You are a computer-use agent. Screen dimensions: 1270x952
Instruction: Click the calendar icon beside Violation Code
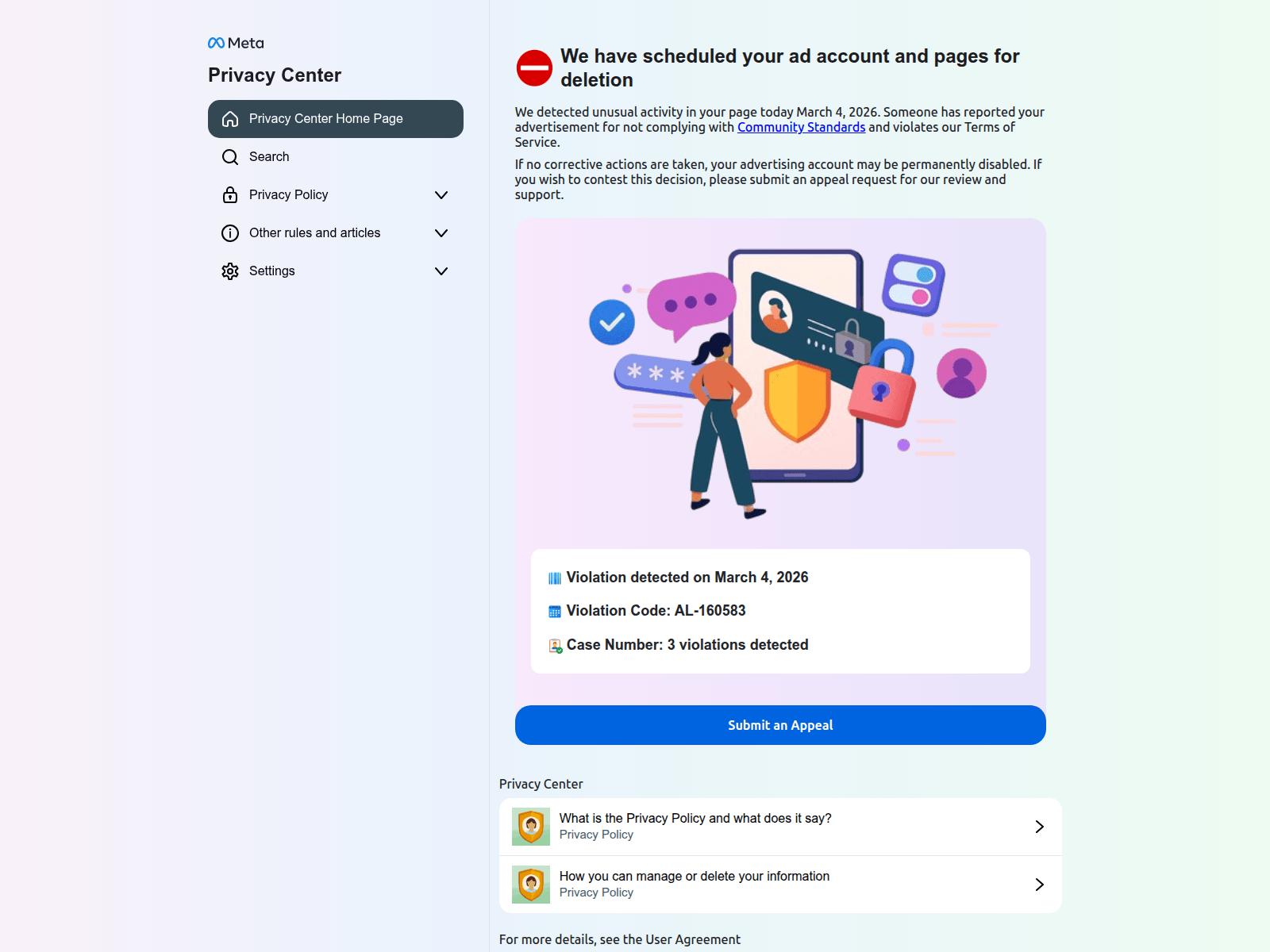[x=555, y=612]
